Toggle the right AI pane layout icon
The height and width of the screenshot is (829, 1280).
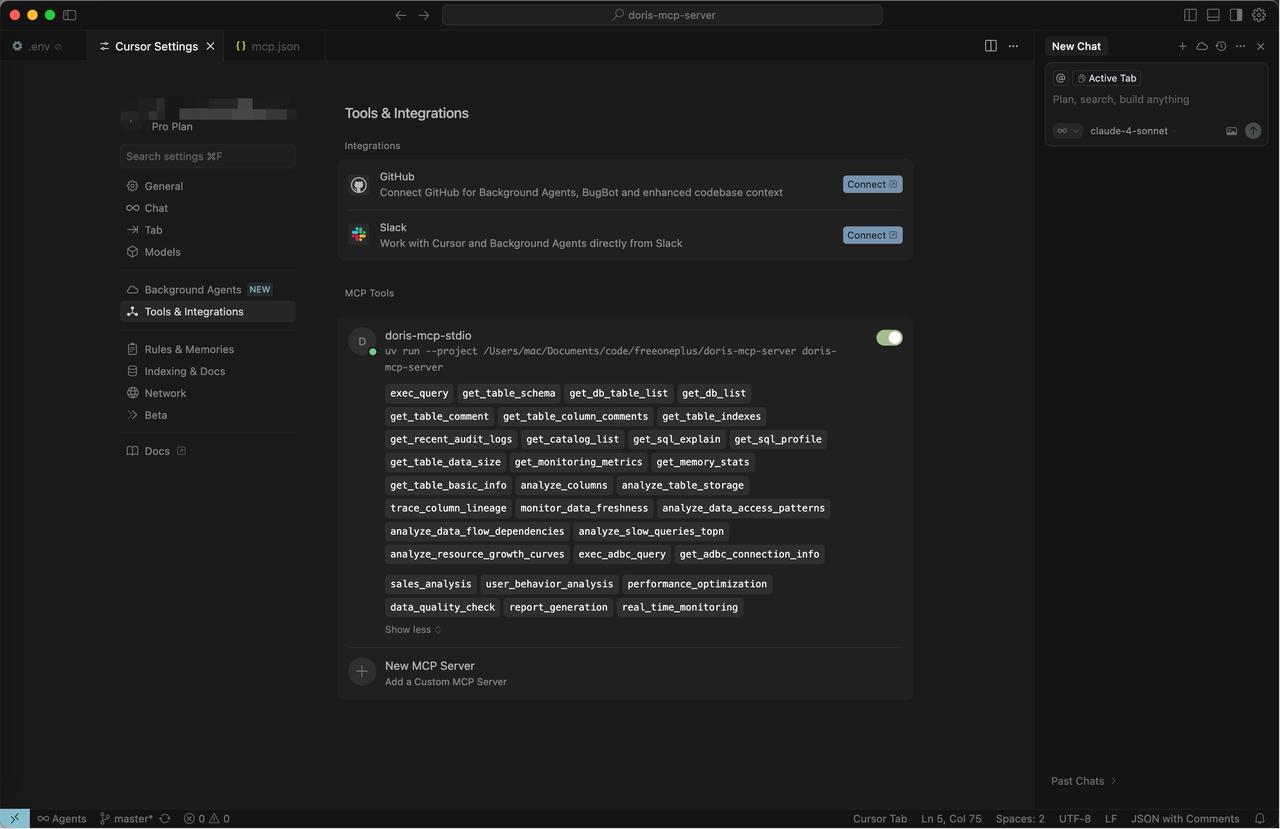coord(1236,15)
